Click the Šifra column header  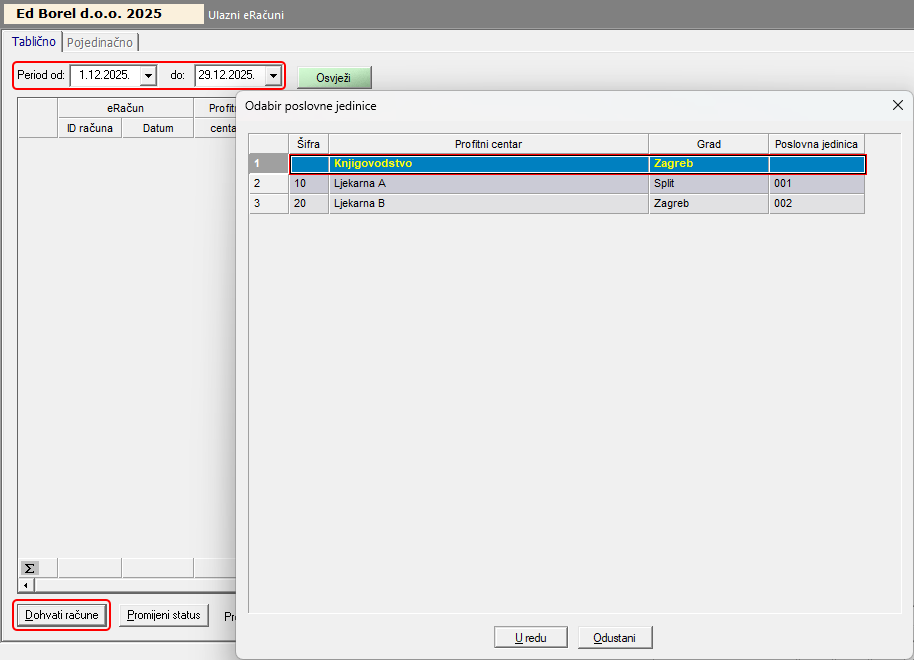[x=308, y=144]
